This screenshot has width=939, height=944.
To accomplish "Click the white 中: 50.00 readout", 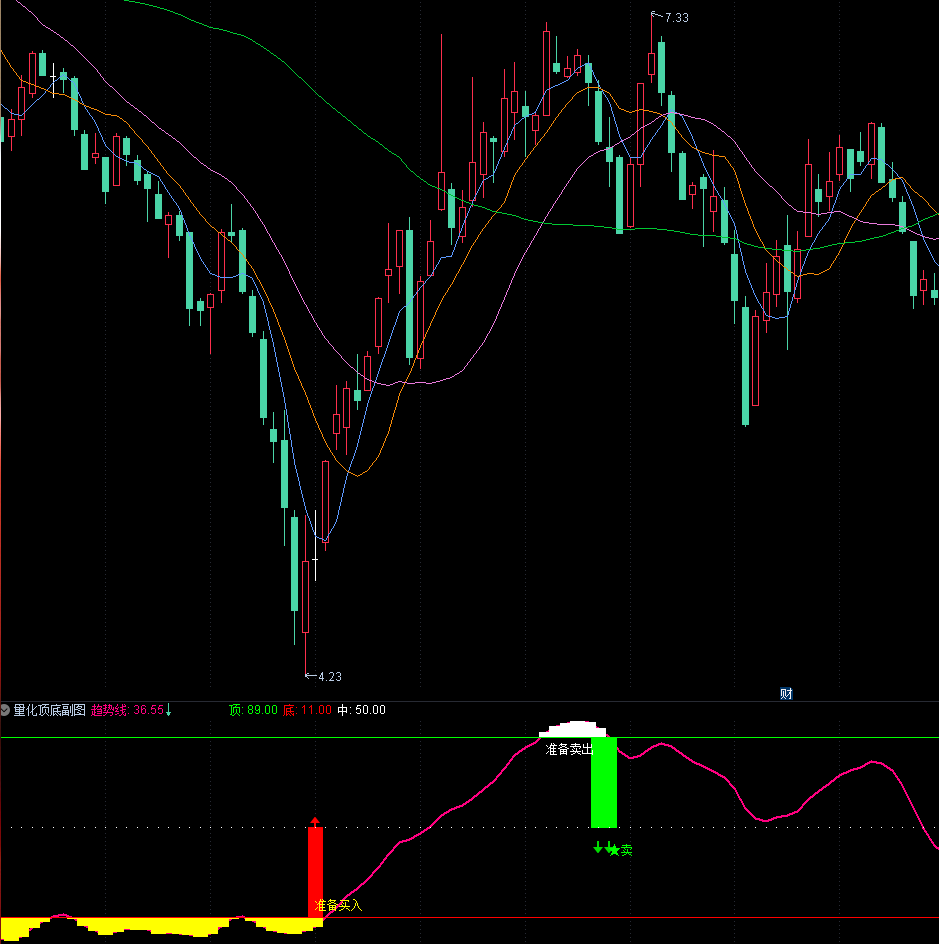I will click(361, 710).
